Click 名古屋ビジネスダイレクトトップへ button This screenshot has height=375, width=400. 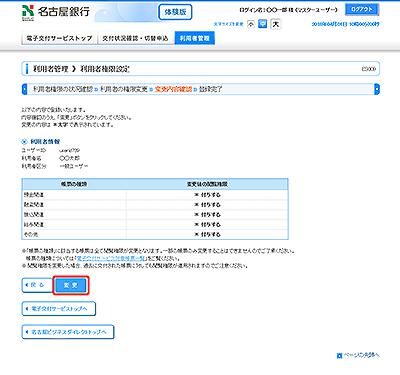tap(68, 332)
